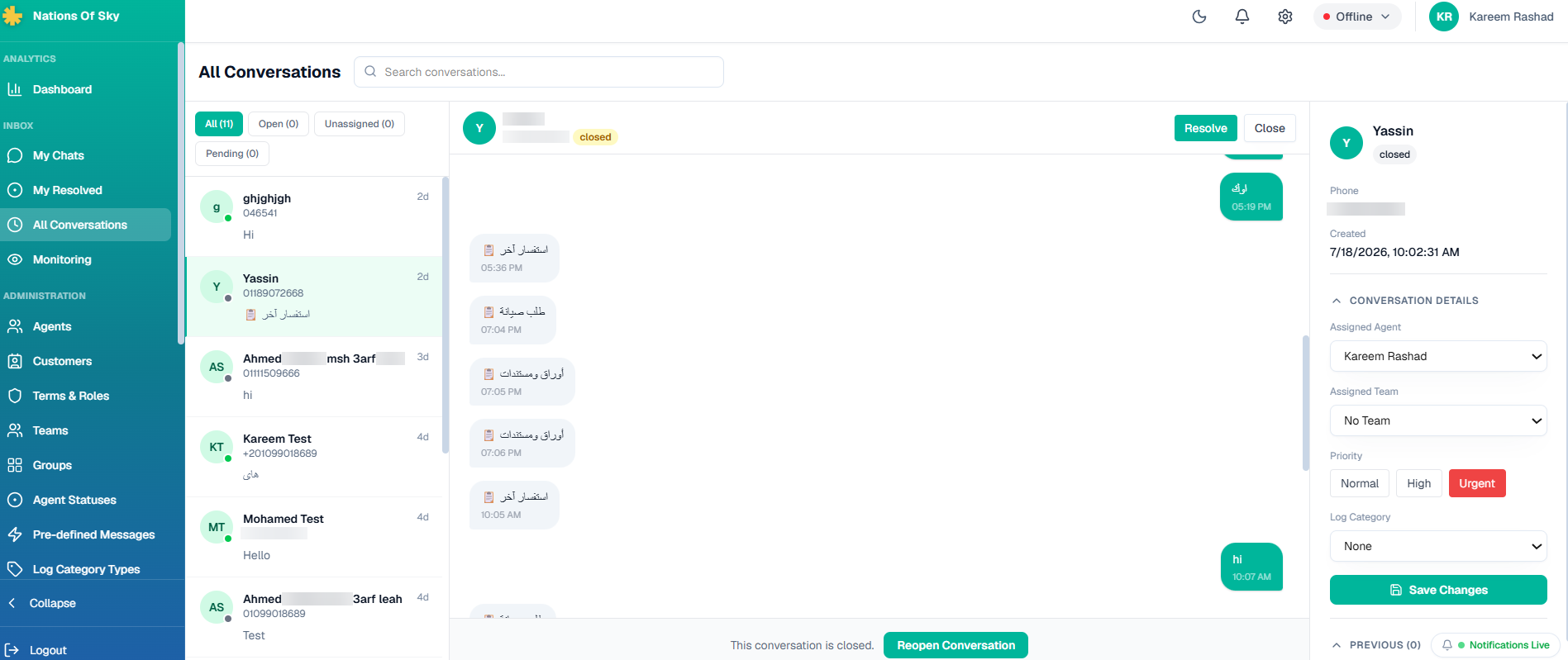Click the Close conversation button
Image resolution: width=1568 pixels, height=660 pixels.
tap(1270, 128)
